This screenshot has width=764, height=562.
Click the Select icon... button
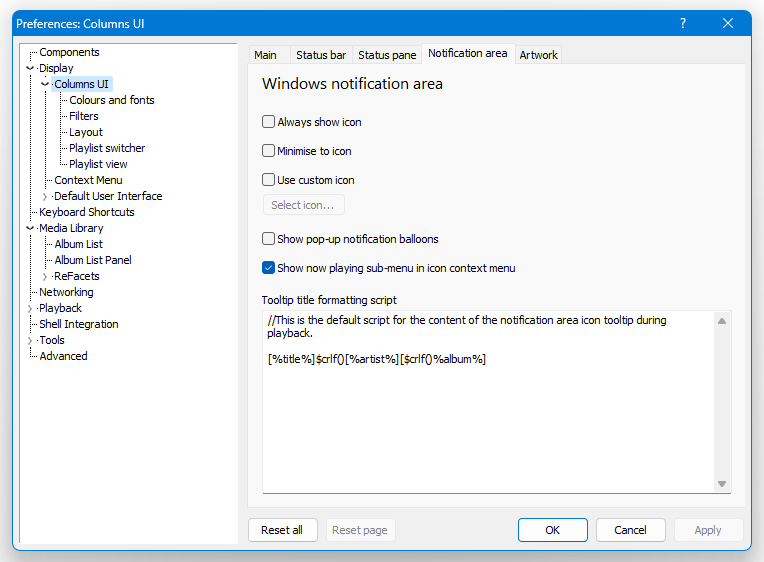click(304, 205)
